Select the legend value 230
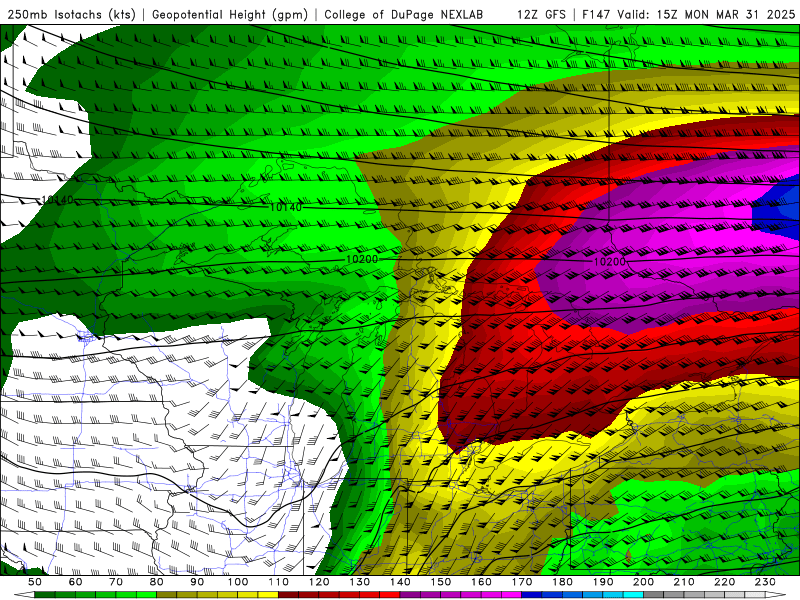 [765, 582]
